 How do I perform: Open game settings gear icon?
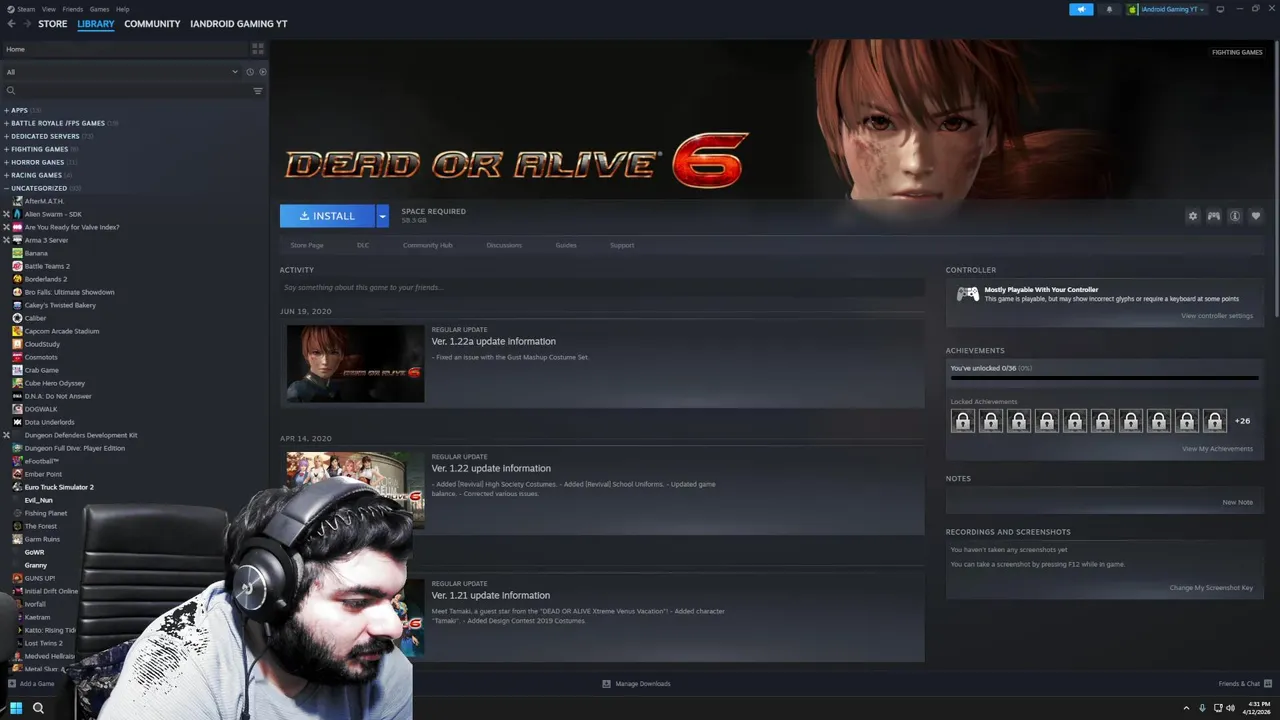[1192, 216]
